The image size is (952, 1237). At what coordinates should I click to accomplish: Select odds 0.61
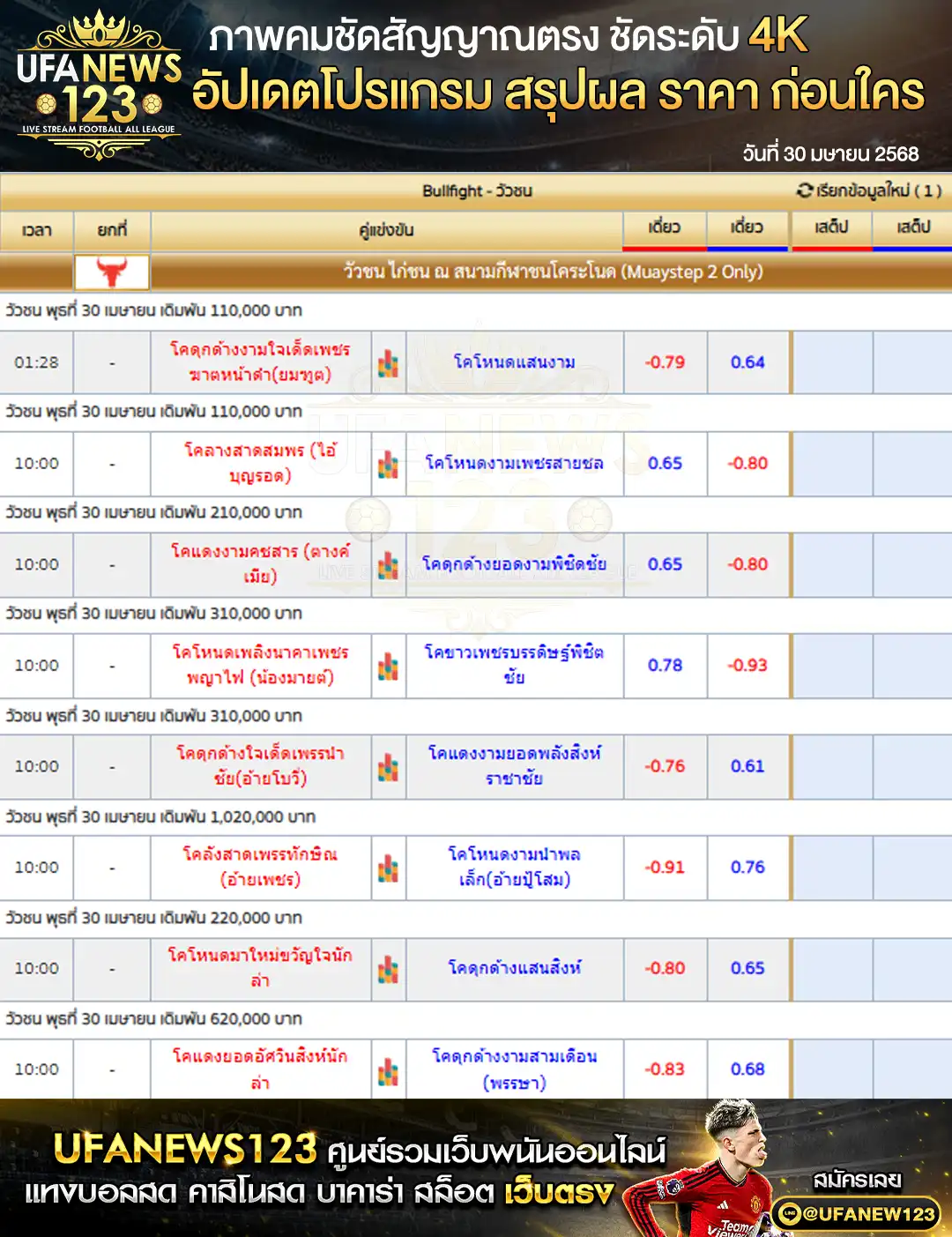coord(747,767)
